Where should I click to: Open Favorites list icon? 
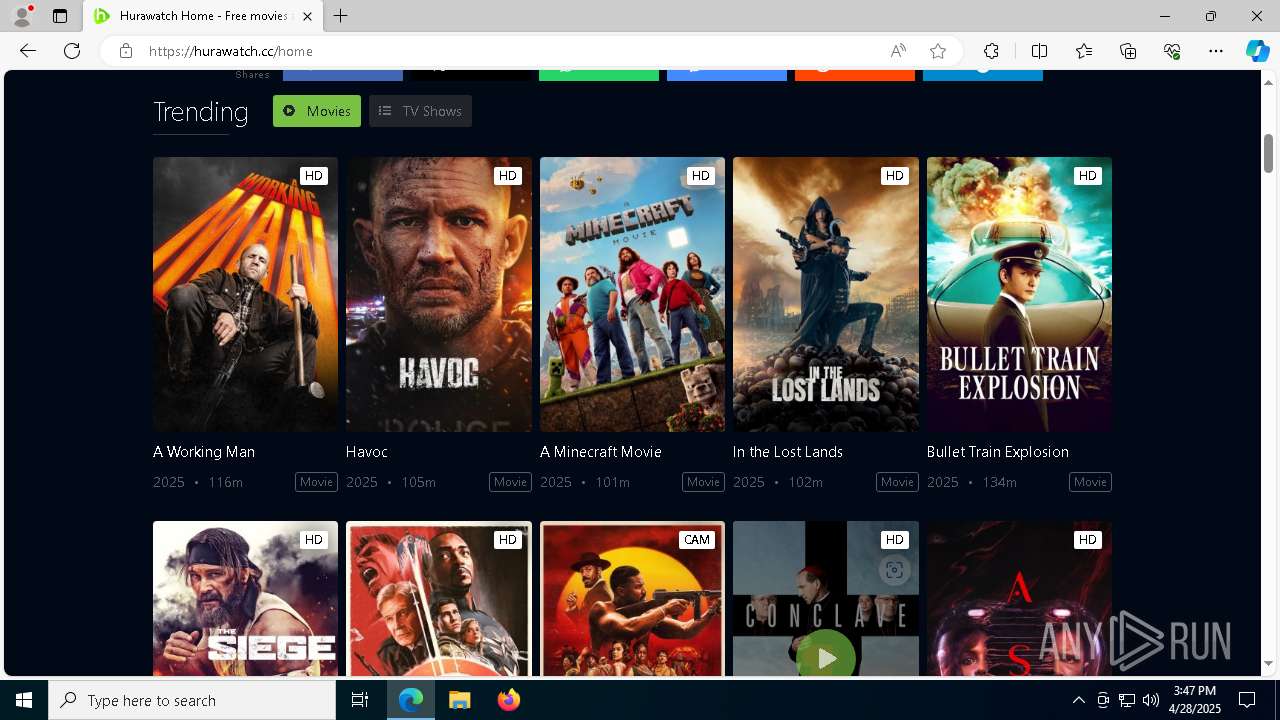tap(1084, 51)
